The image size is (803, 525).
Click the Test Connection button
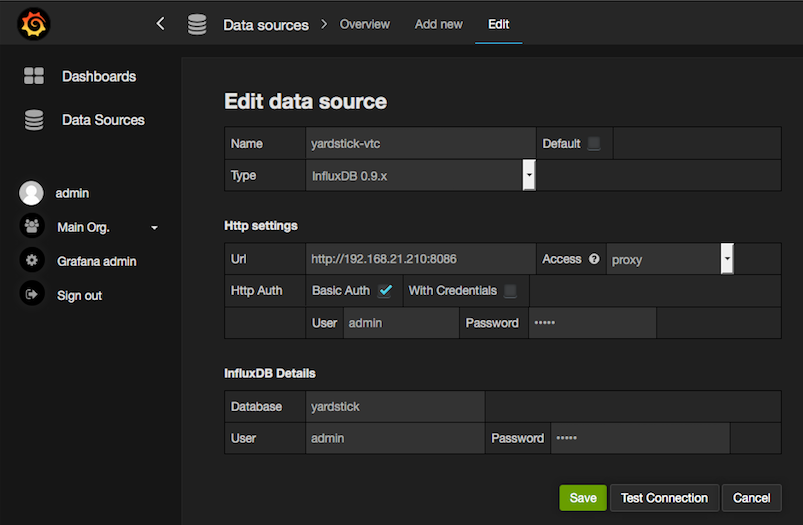(x=664, y=498)
